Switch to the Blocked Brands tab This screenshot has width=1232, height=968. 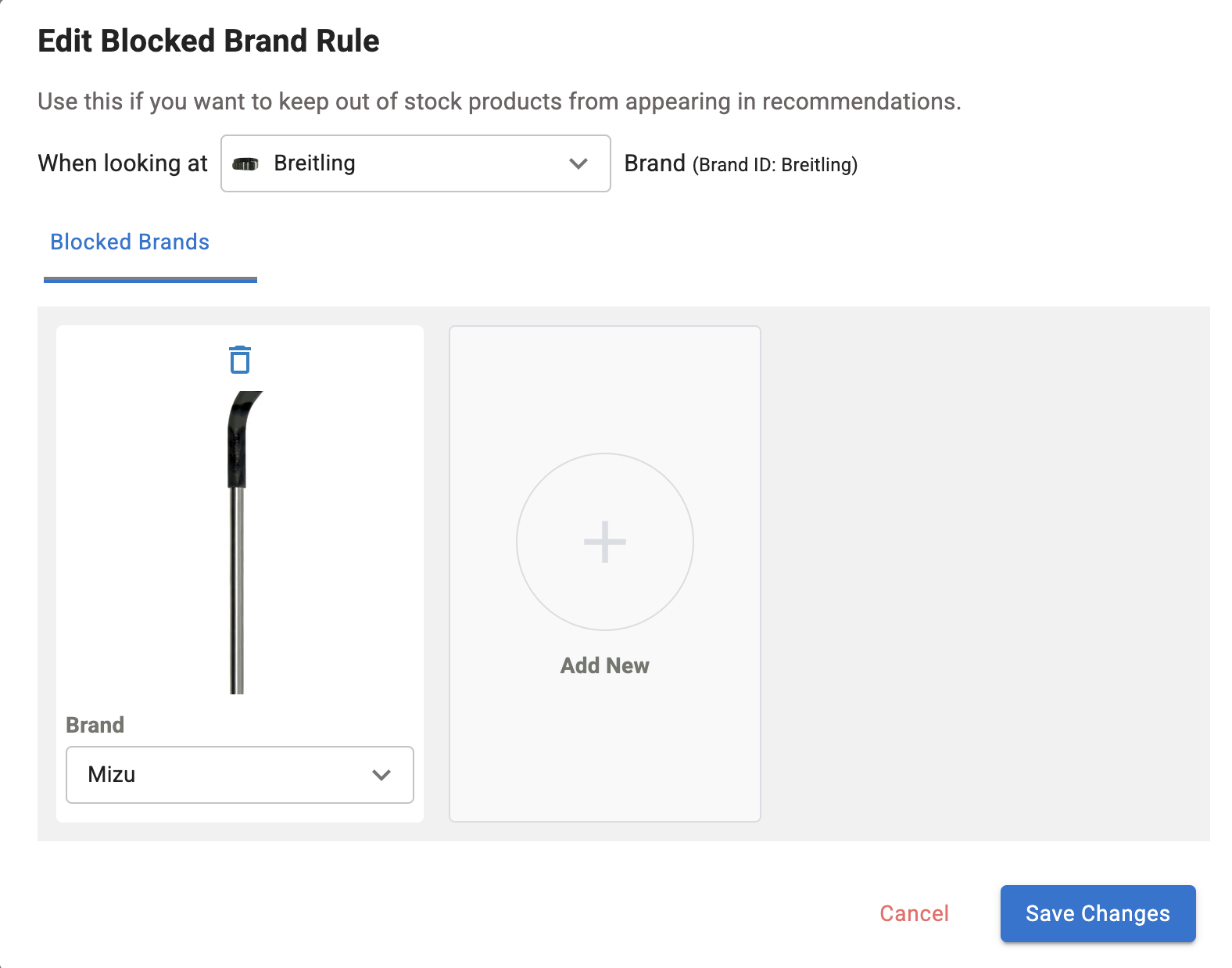click(x=130, y=242)
